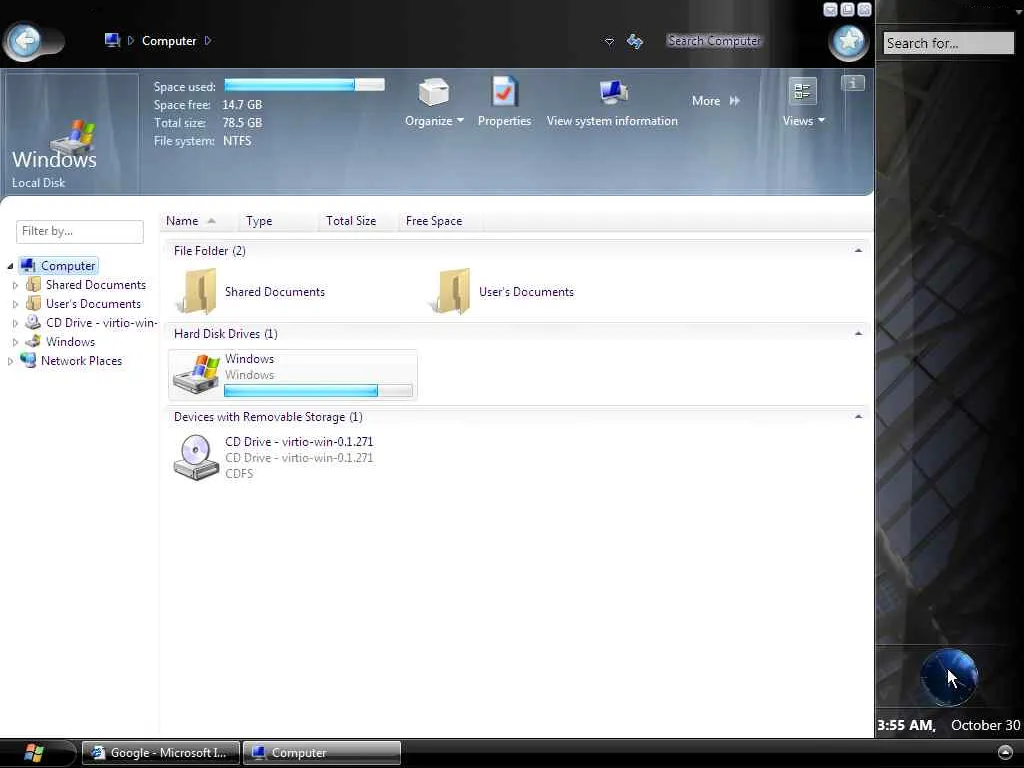Collapse the Computer tree node
This screenshot has height=768, width=1024.
click(x=10, y=266)
